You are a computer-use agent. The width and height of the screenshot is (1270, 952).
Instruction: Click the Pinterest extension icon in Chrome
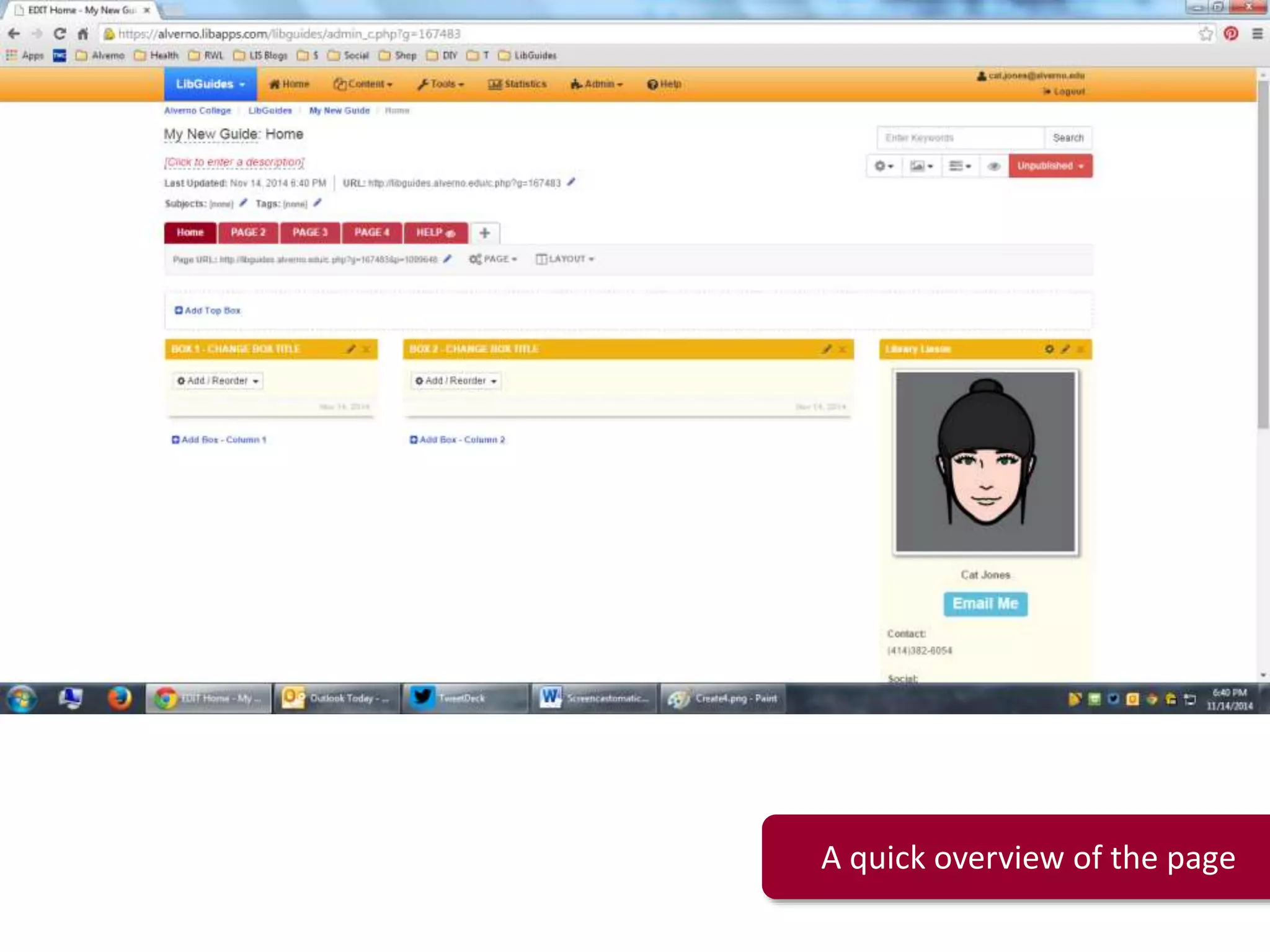point(1231,33)
